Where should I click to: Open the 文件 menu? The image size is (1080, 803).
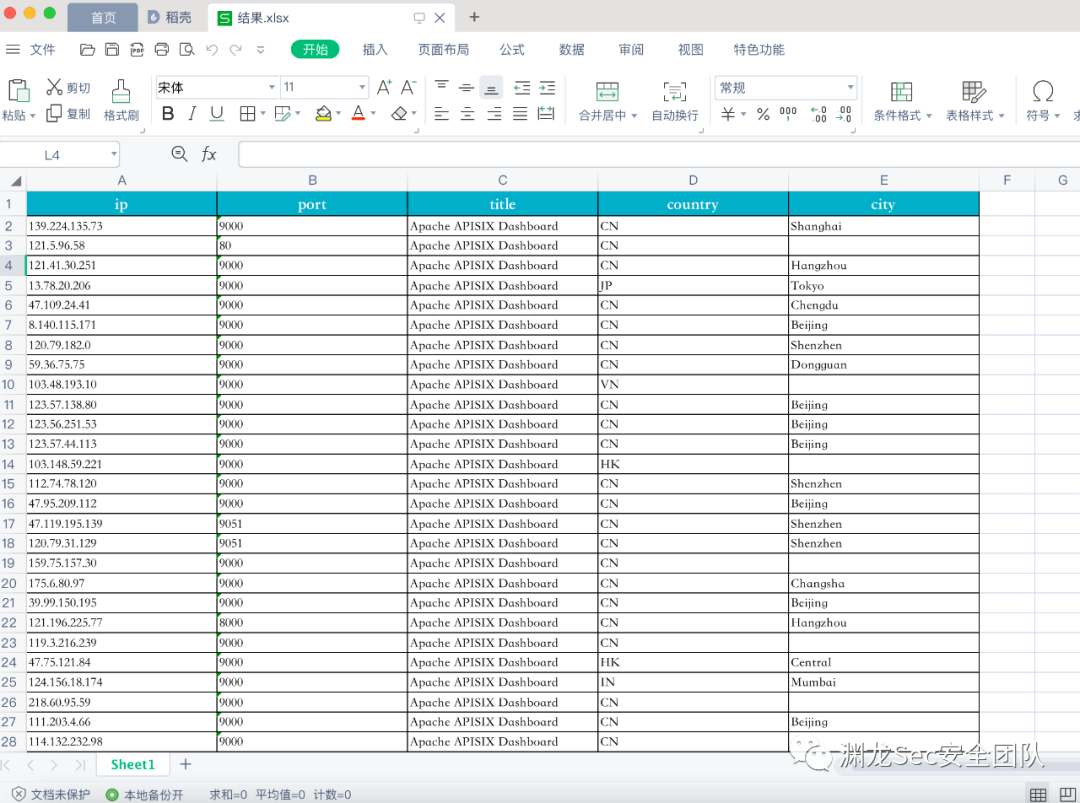tap(42, 50)
